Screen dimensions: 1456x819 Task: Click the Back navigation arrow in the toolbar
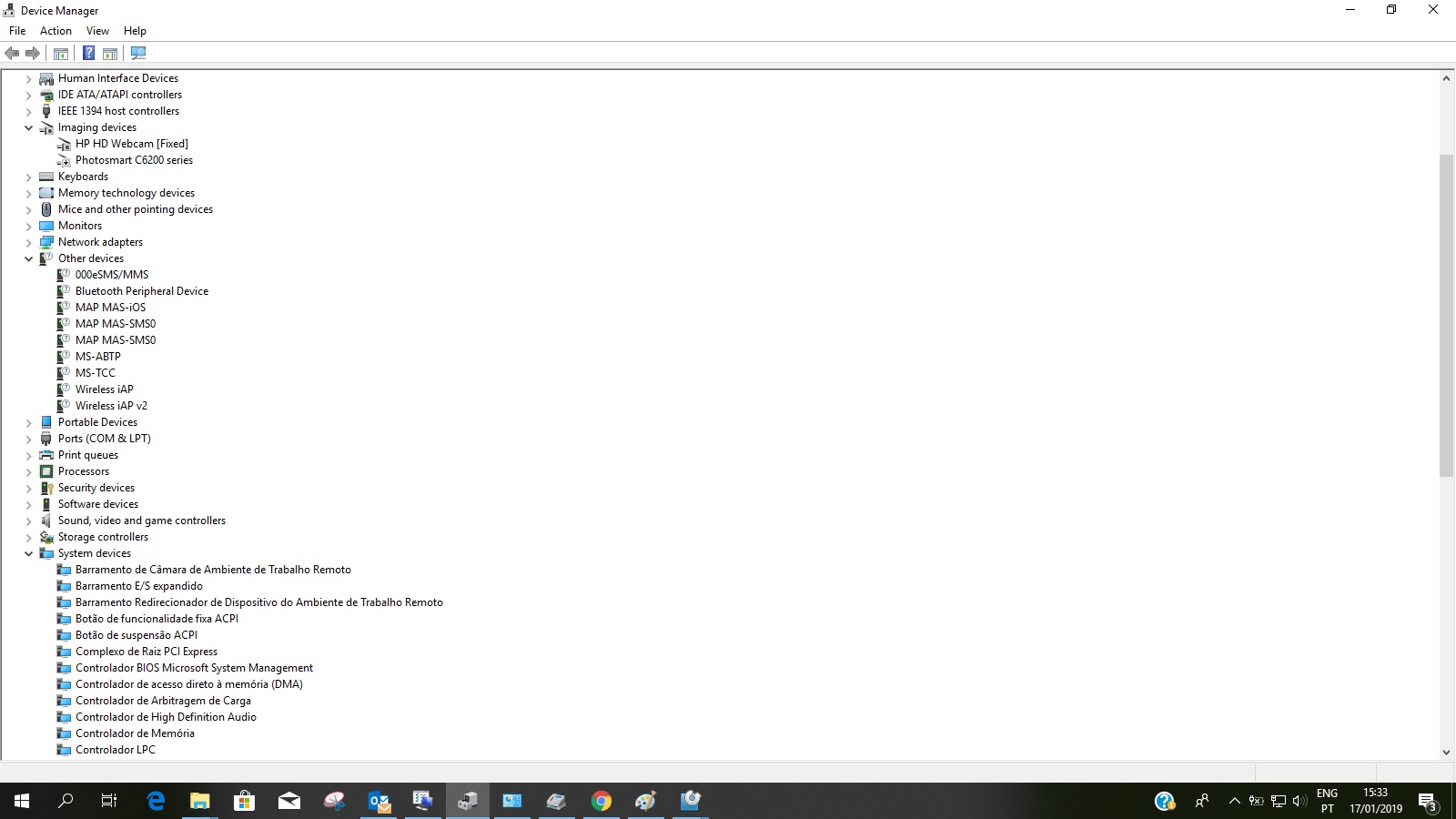point(12,53)
